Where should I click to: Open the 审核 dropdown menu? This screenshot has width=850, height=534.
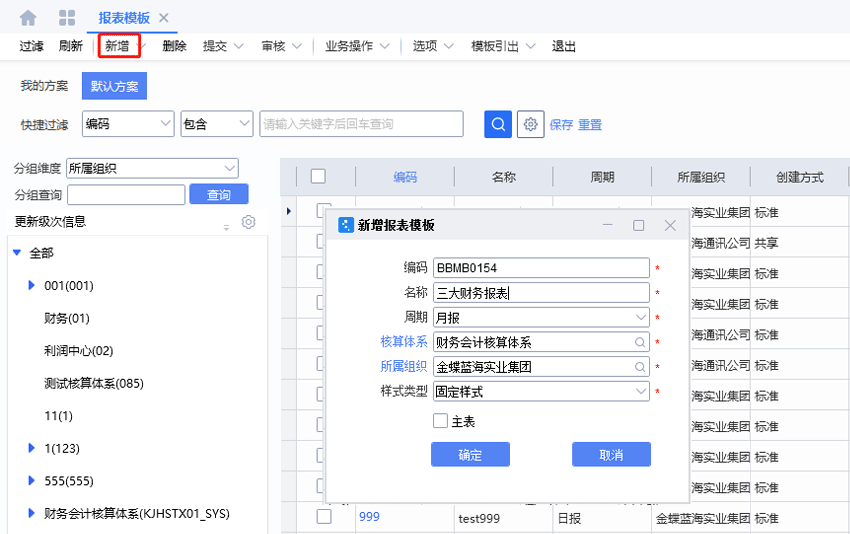pos(281,46)
